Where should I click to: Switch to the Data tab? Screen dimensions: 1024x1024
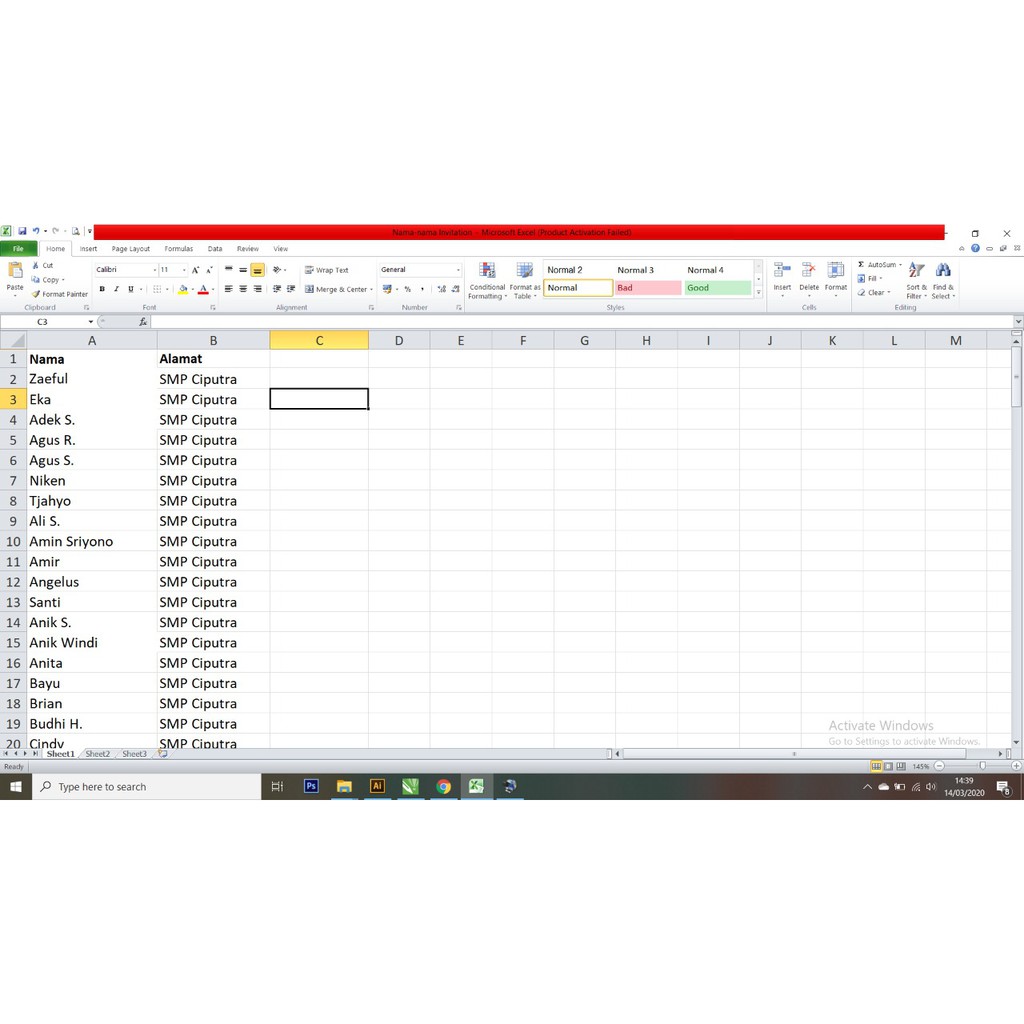(x=215, y=249)
